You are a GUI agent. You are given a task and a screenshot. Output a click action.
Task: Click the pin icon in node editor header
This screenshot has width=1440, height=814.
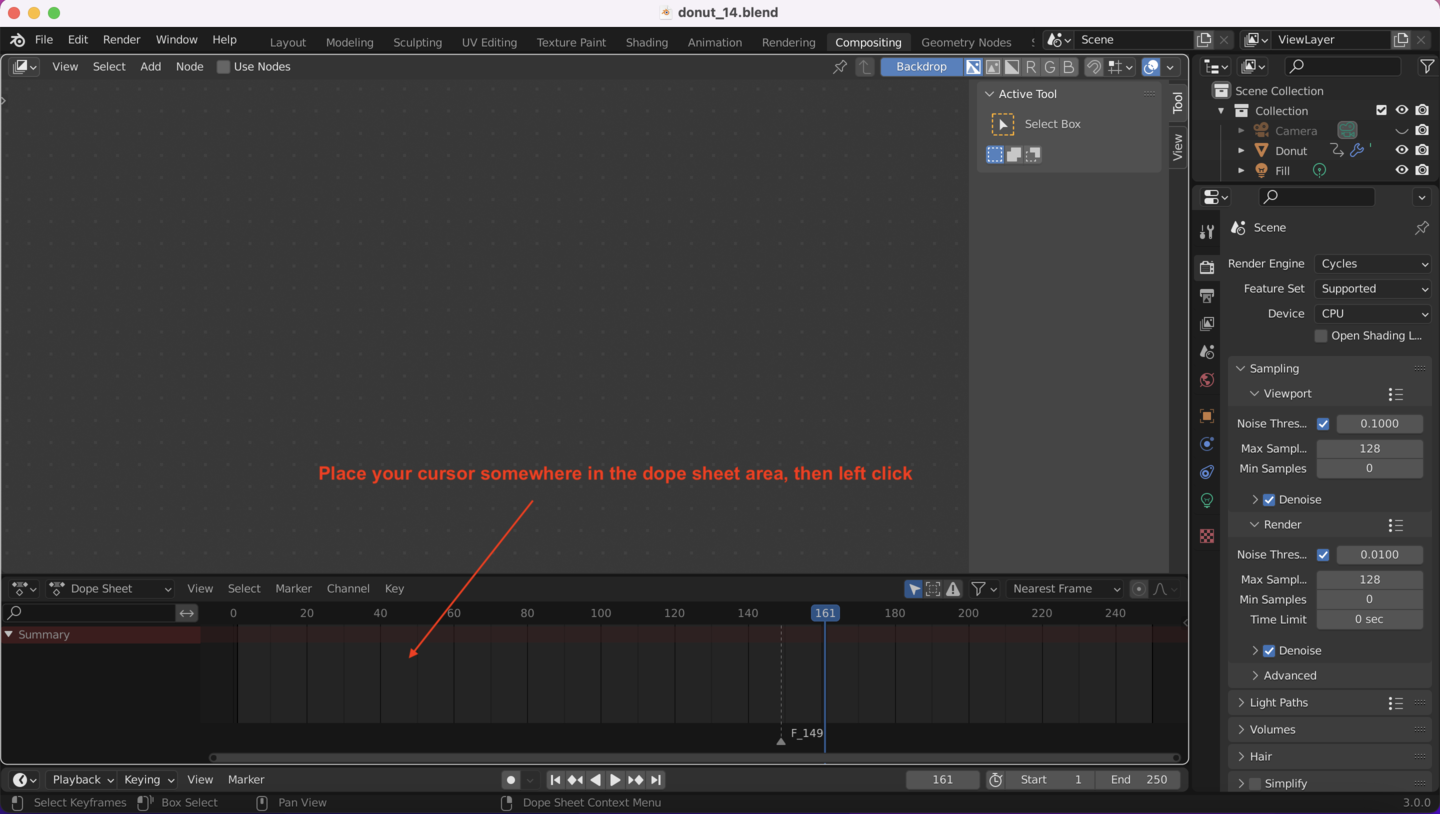tap(840, 67)
